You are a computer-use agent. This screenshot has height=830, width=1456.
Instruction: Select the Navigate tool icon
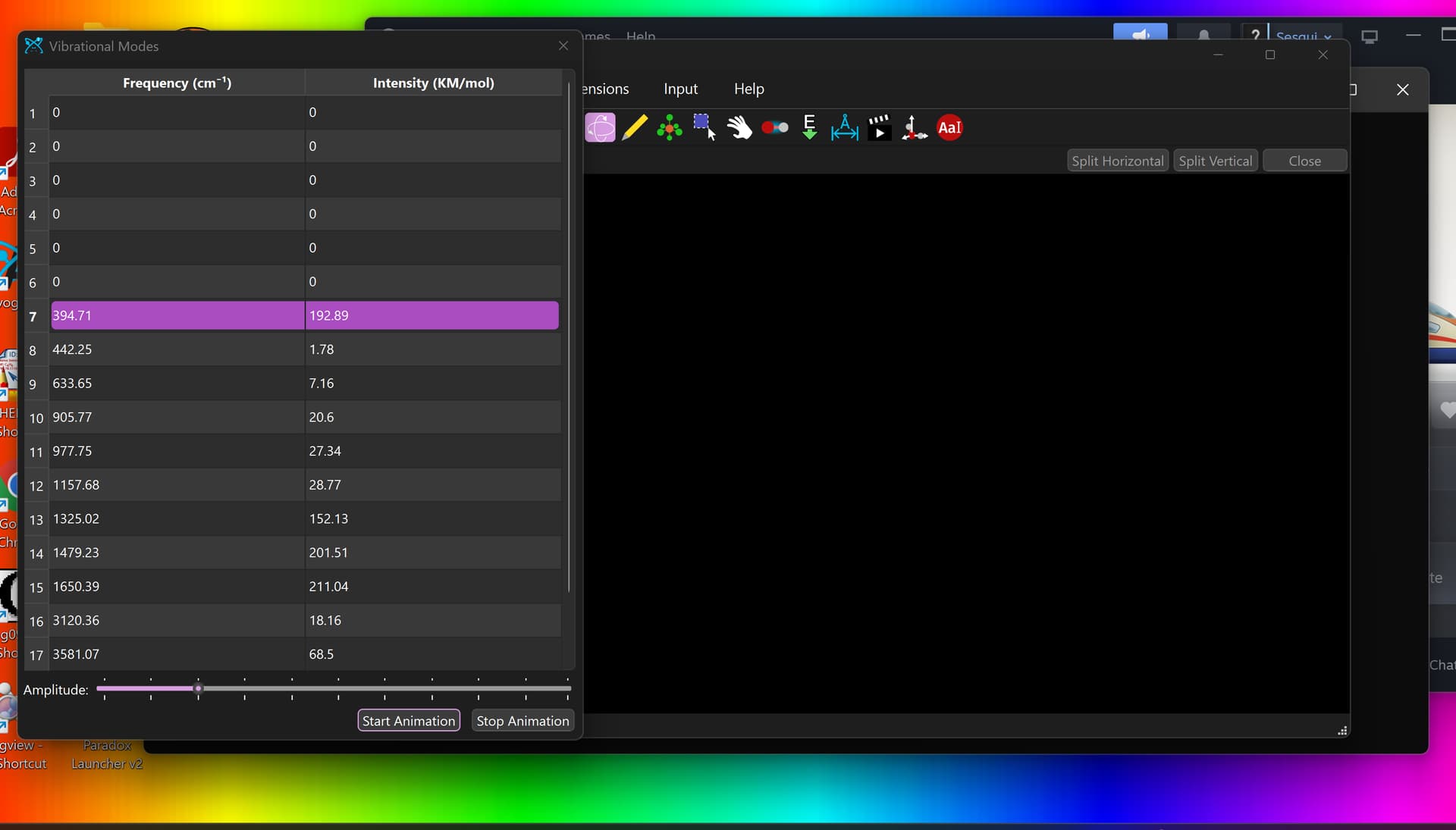(600, 127)
